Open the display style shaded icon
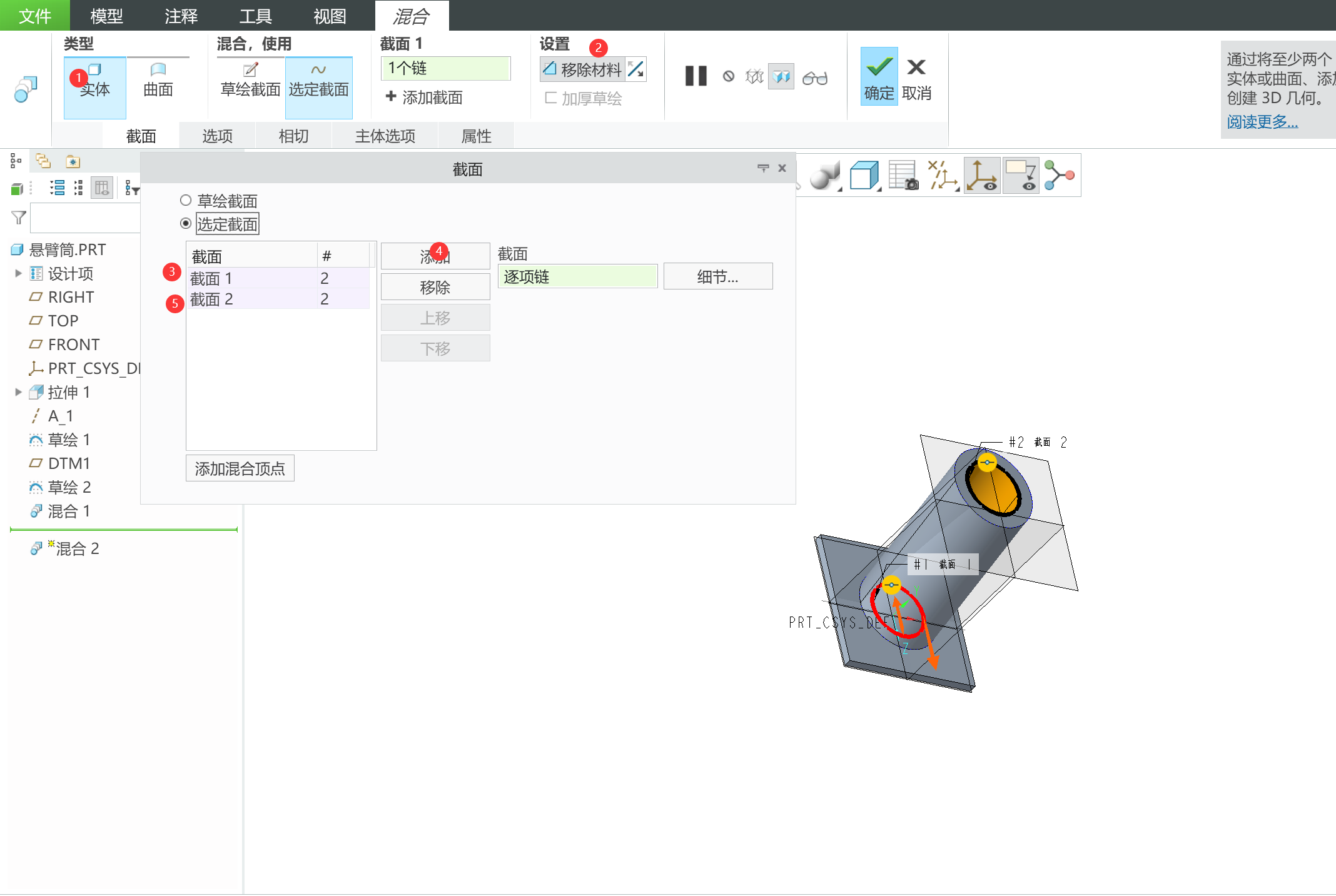The width and height of the screenshot is (1336, 896). point(824,176)
